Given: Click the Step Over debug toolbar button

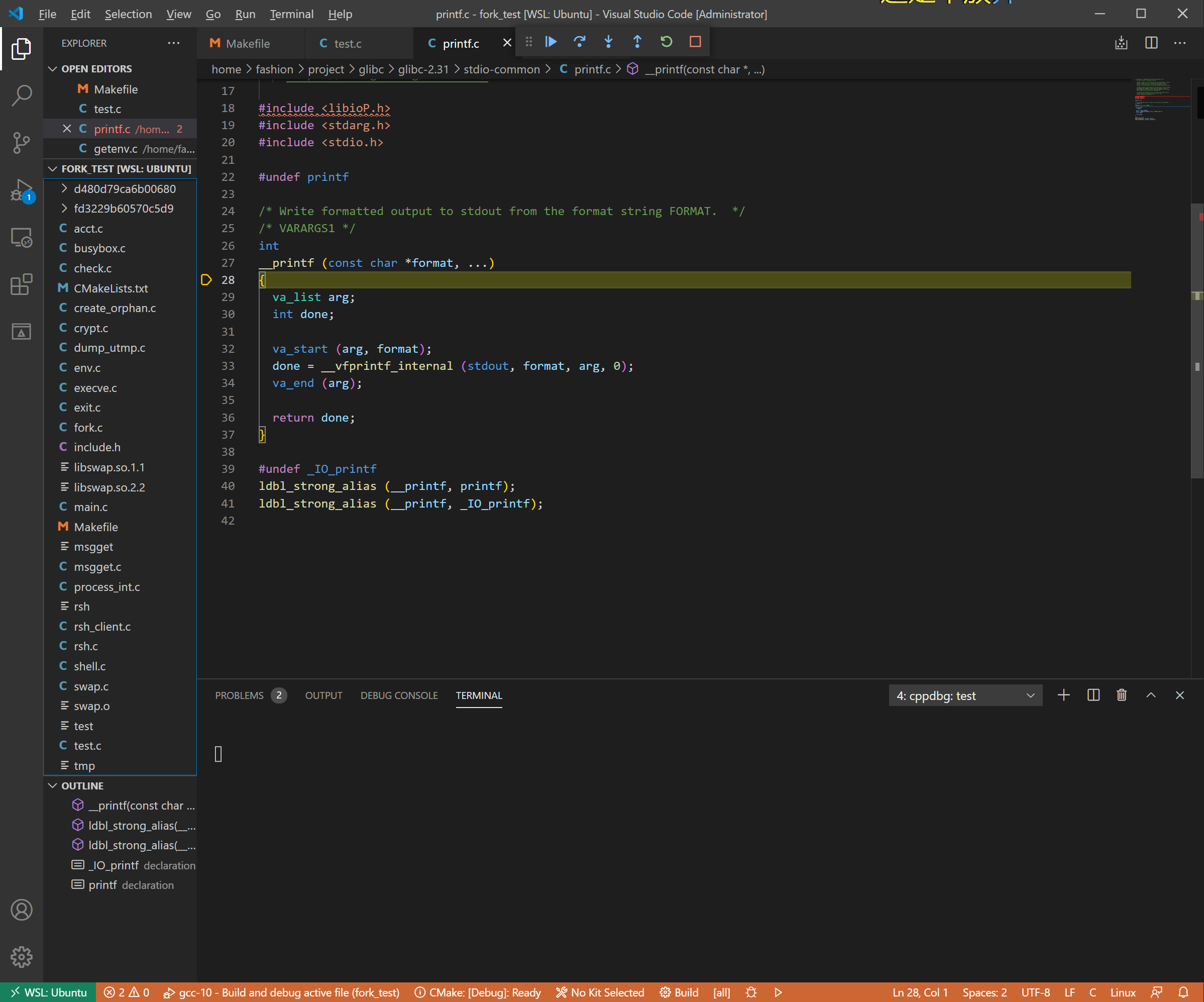Looking at the screenshot, I should point(579,42).
